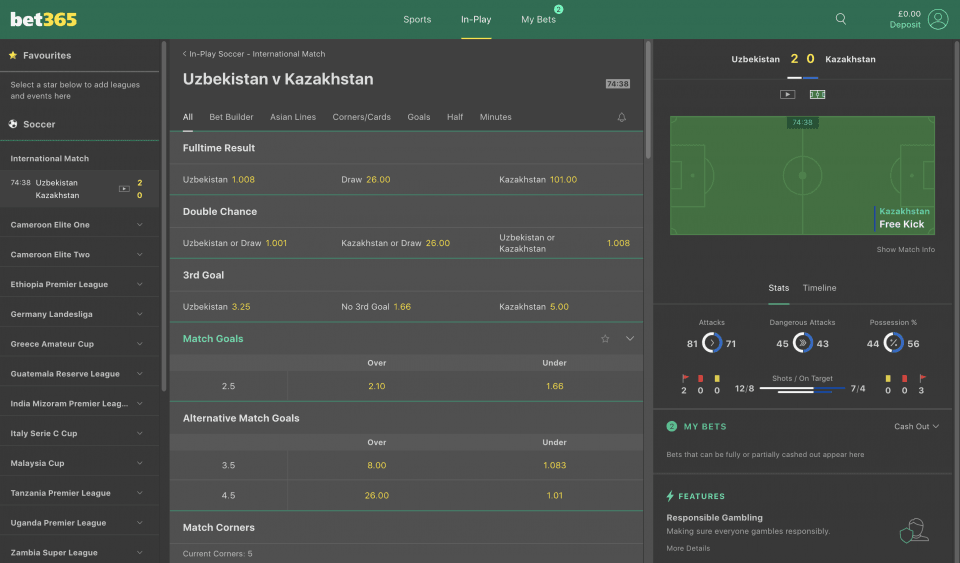Select Over 2.5 goals at 2.10
960x563 pixels.
[377, 386]
